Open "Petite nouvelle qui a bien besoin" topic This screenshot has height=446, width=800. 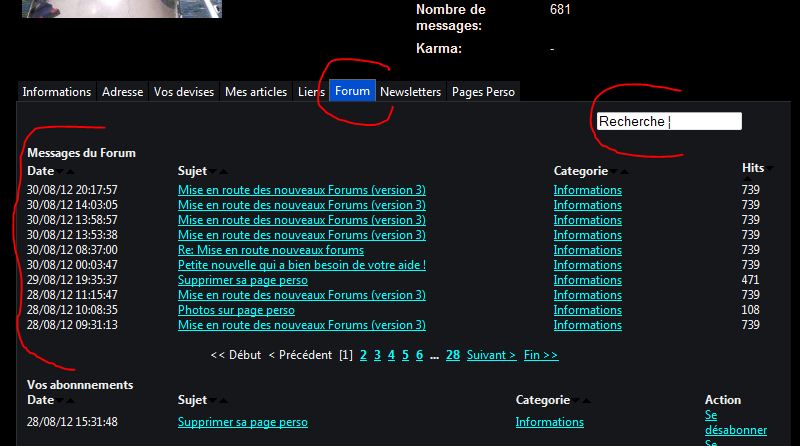[302, 265]
